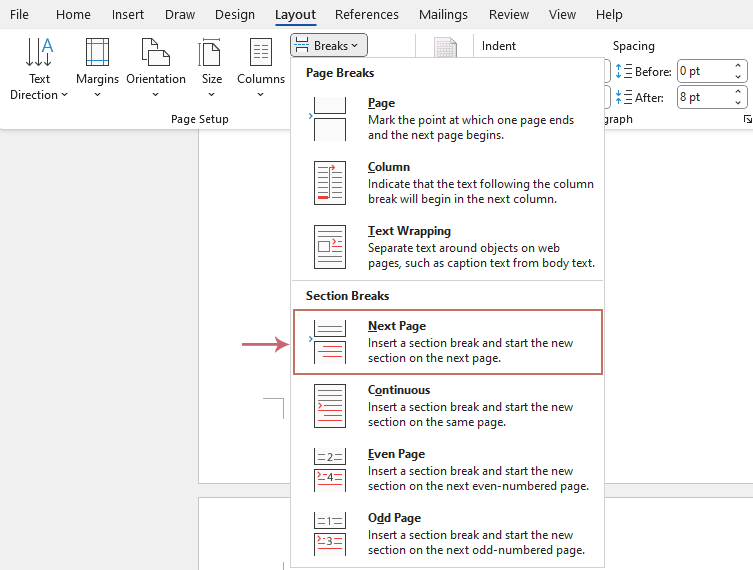Image resolution: width=753 pixels, height=570 pixels.
Task: Expand the Columns dropdown arrow
Action: [261, 95]
